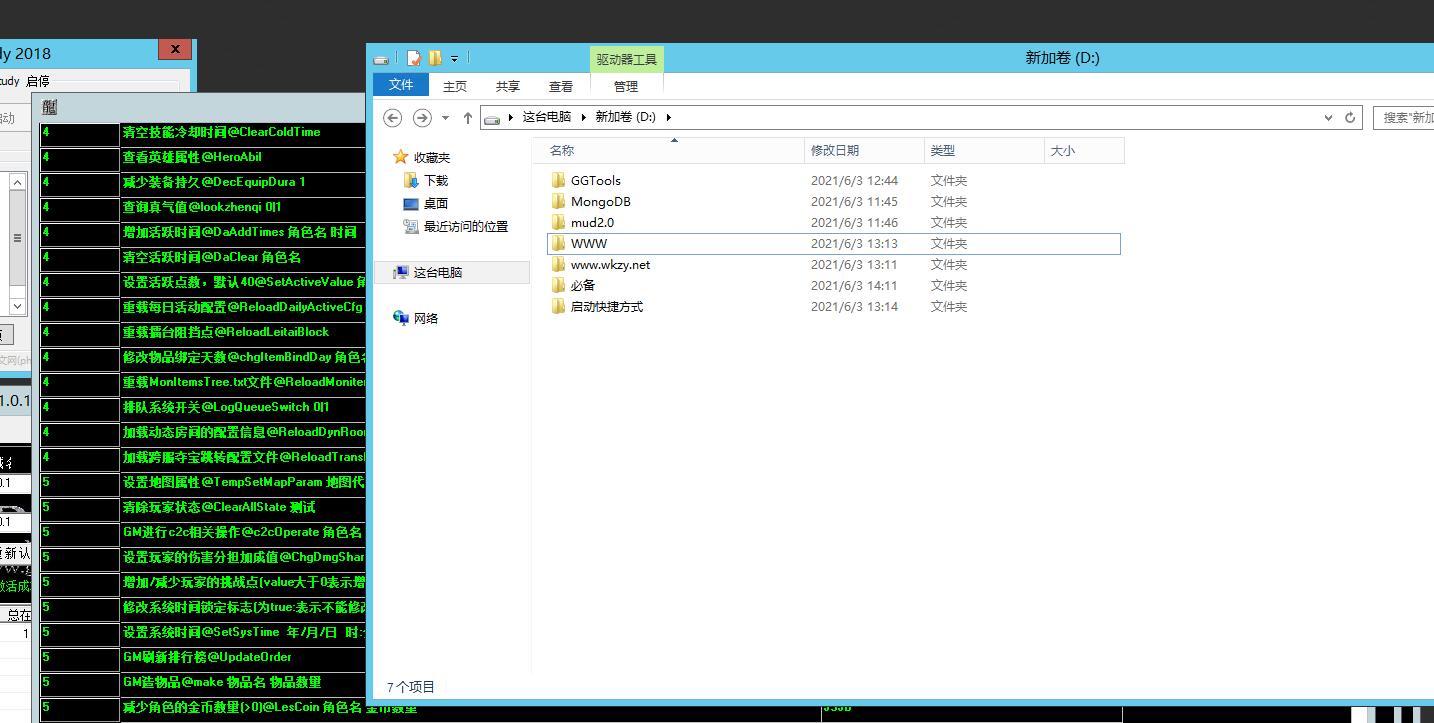Expand the address bar history dropdown

pyautogui.click(x=1328, y=117)
